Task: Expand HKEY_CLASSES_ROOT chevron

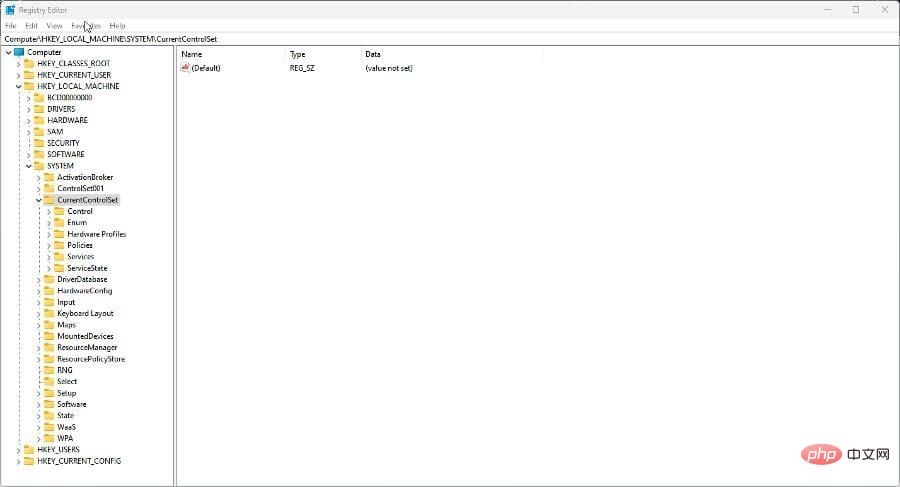Action: (18, 64)
